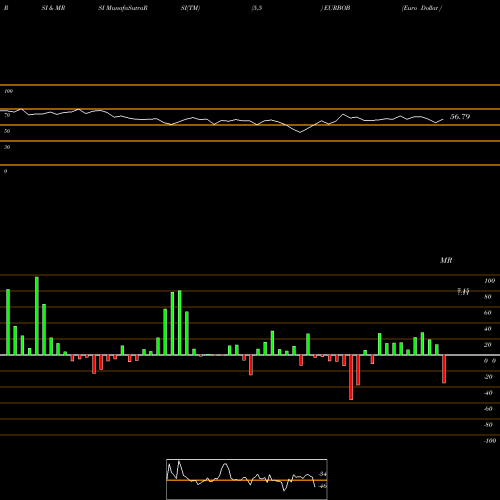
Task: Click the MR panel title label
Action: click(446, 260)
